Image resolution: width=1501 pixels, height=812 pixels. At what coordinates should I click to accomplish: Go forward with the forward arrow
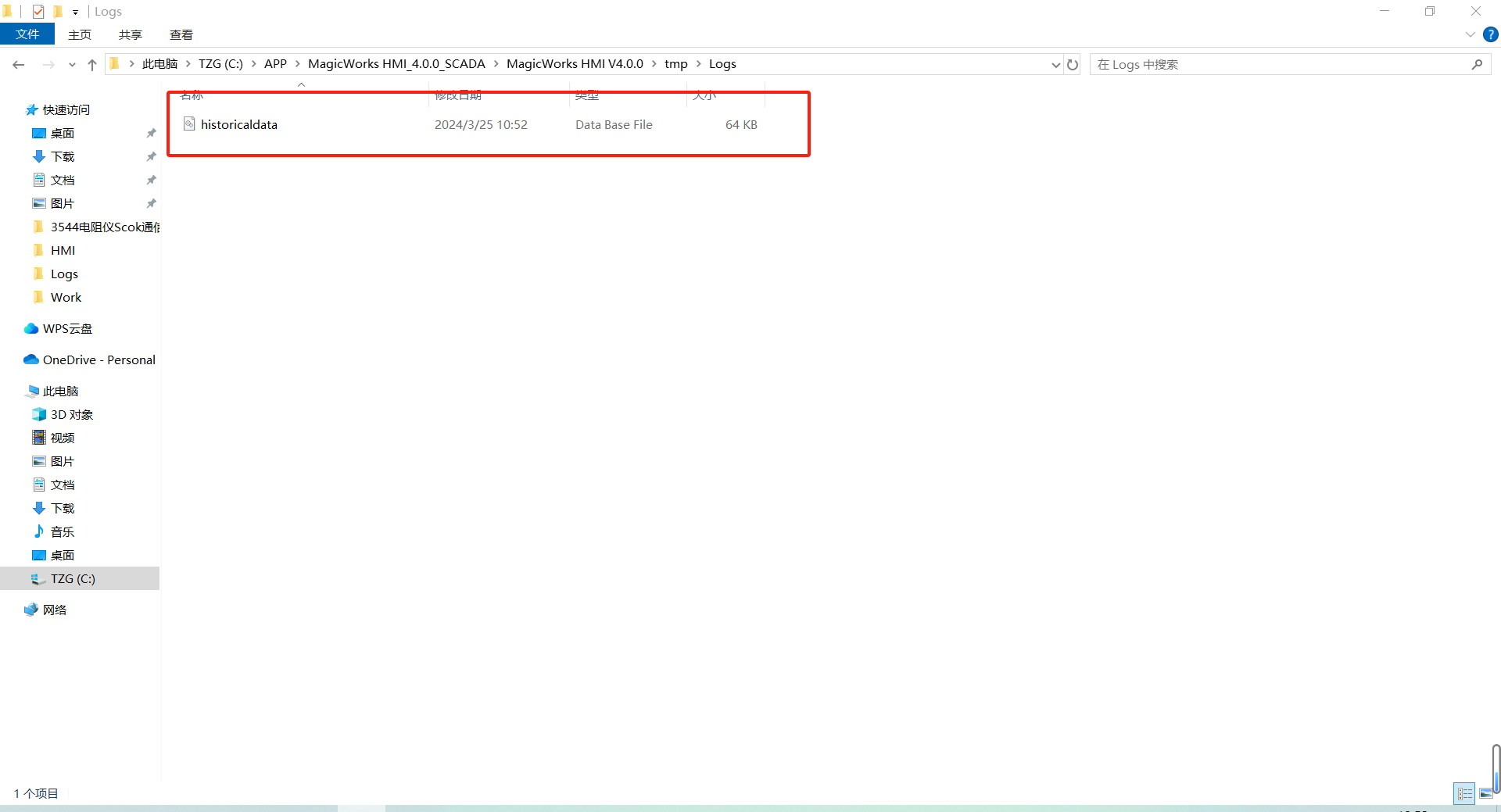click(48, 65)
